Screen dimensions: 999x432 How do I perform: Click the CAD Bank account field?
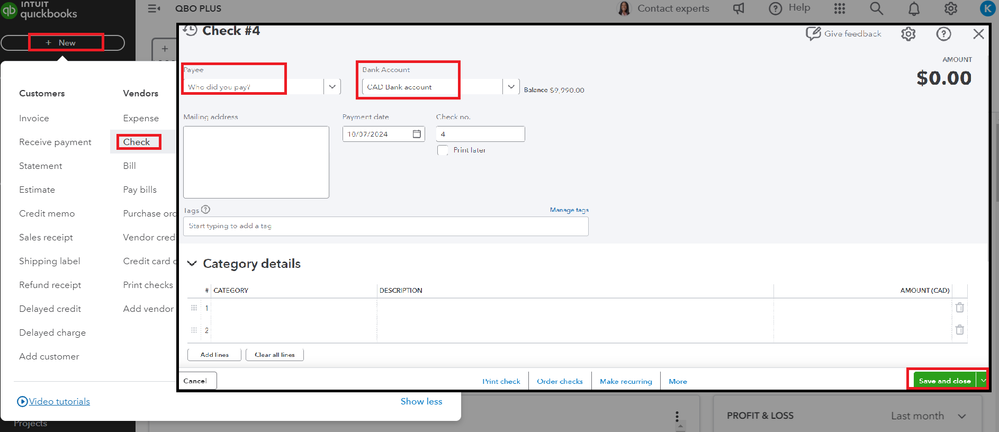(x=431, y=87)
